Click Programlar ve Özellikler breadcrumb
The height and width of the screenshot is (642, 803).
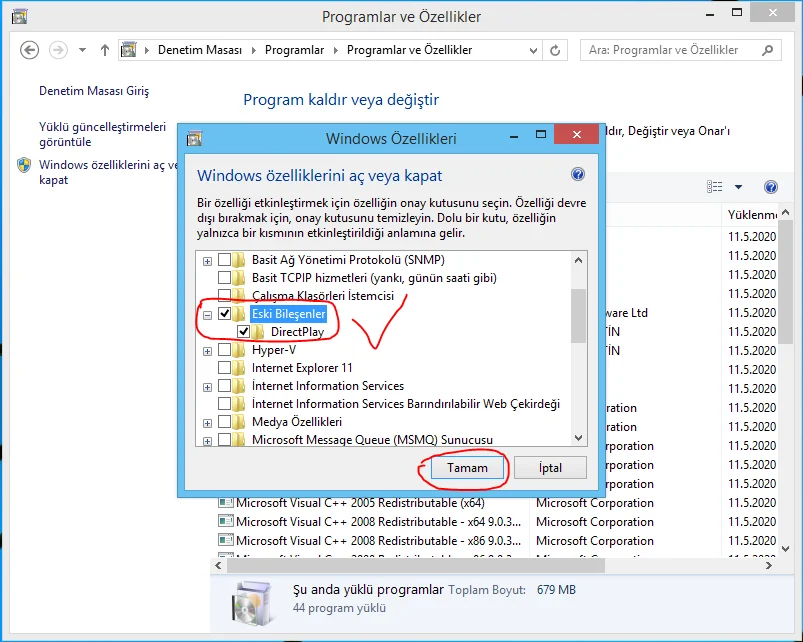click(x=410, y=50)
